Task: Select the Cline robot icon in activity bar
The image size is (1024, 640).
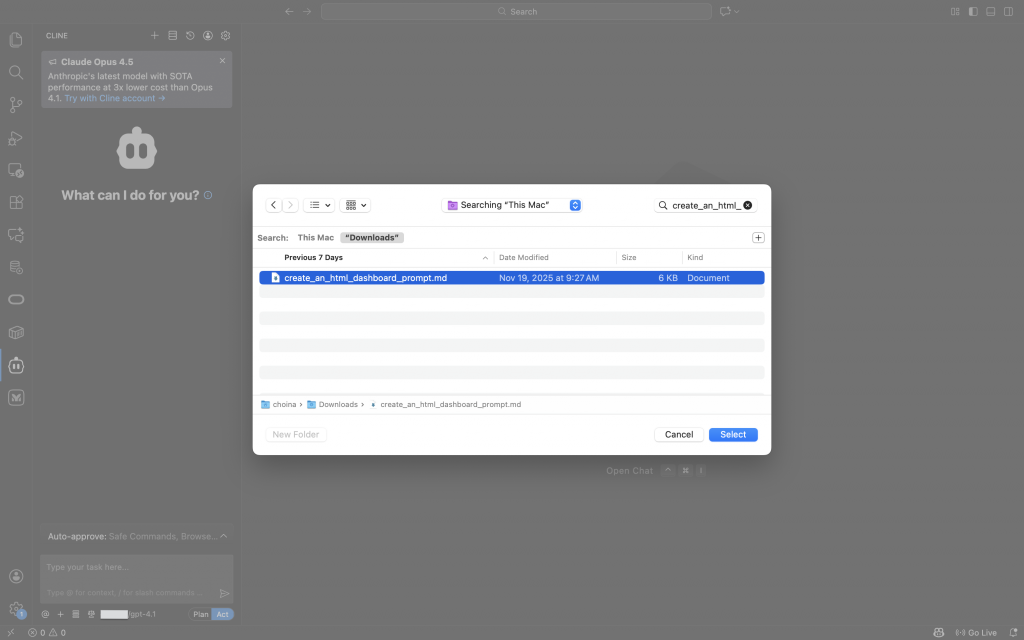Action: [15, 365]
